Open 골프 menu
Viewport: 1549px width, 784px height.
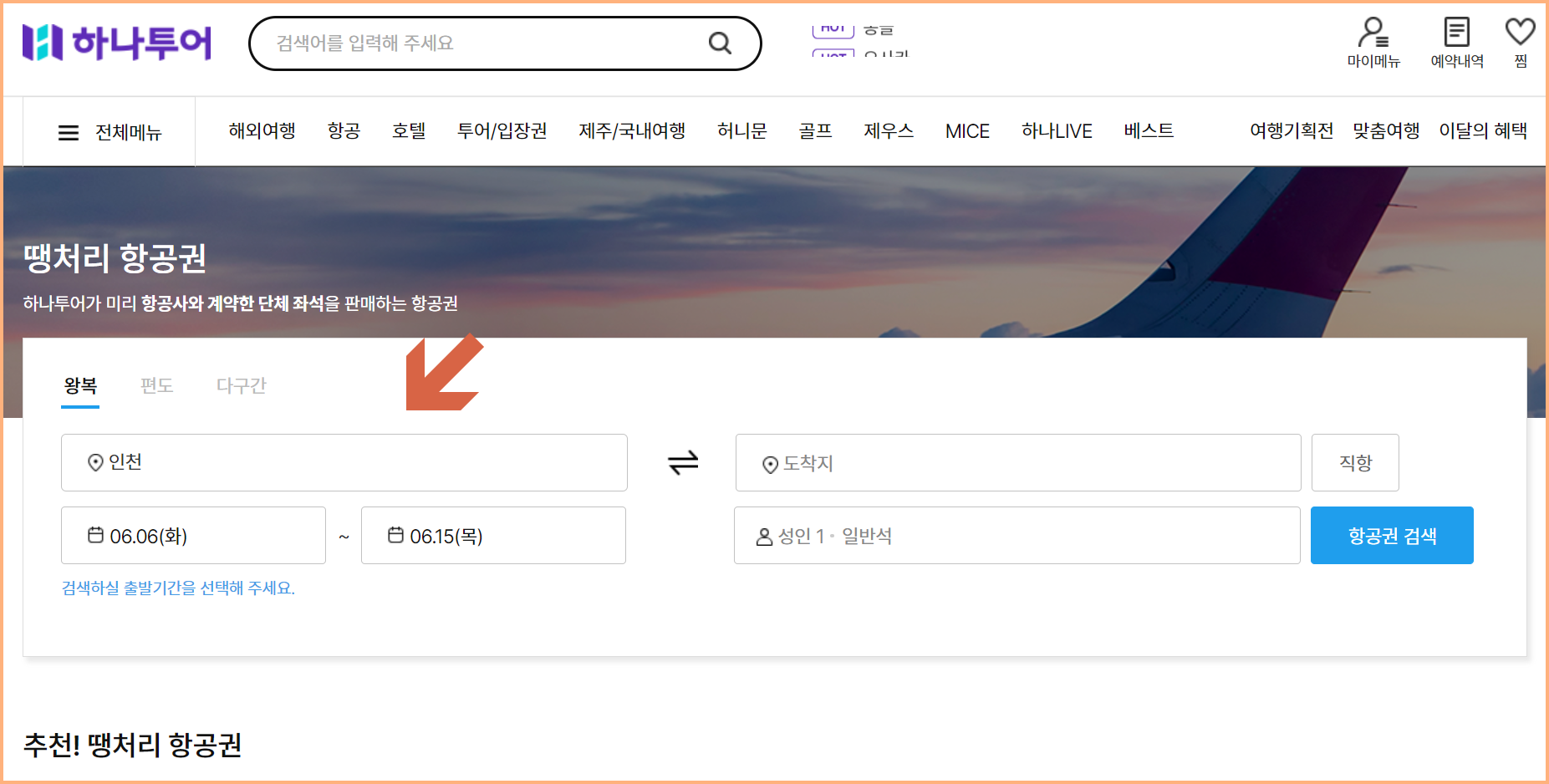click(x=815, y=131)
